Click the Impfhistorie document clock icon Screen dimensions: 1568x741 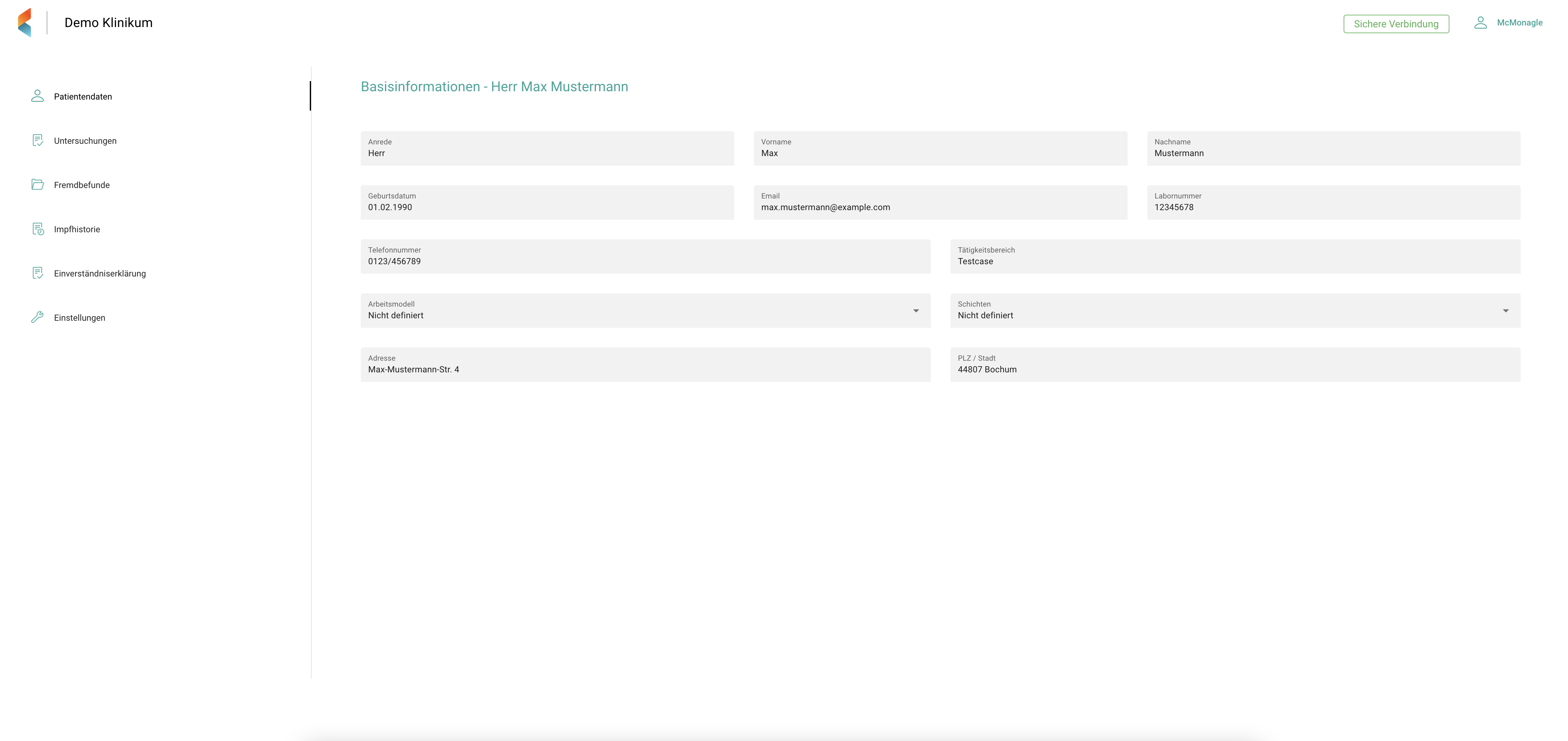pos(38,229)
